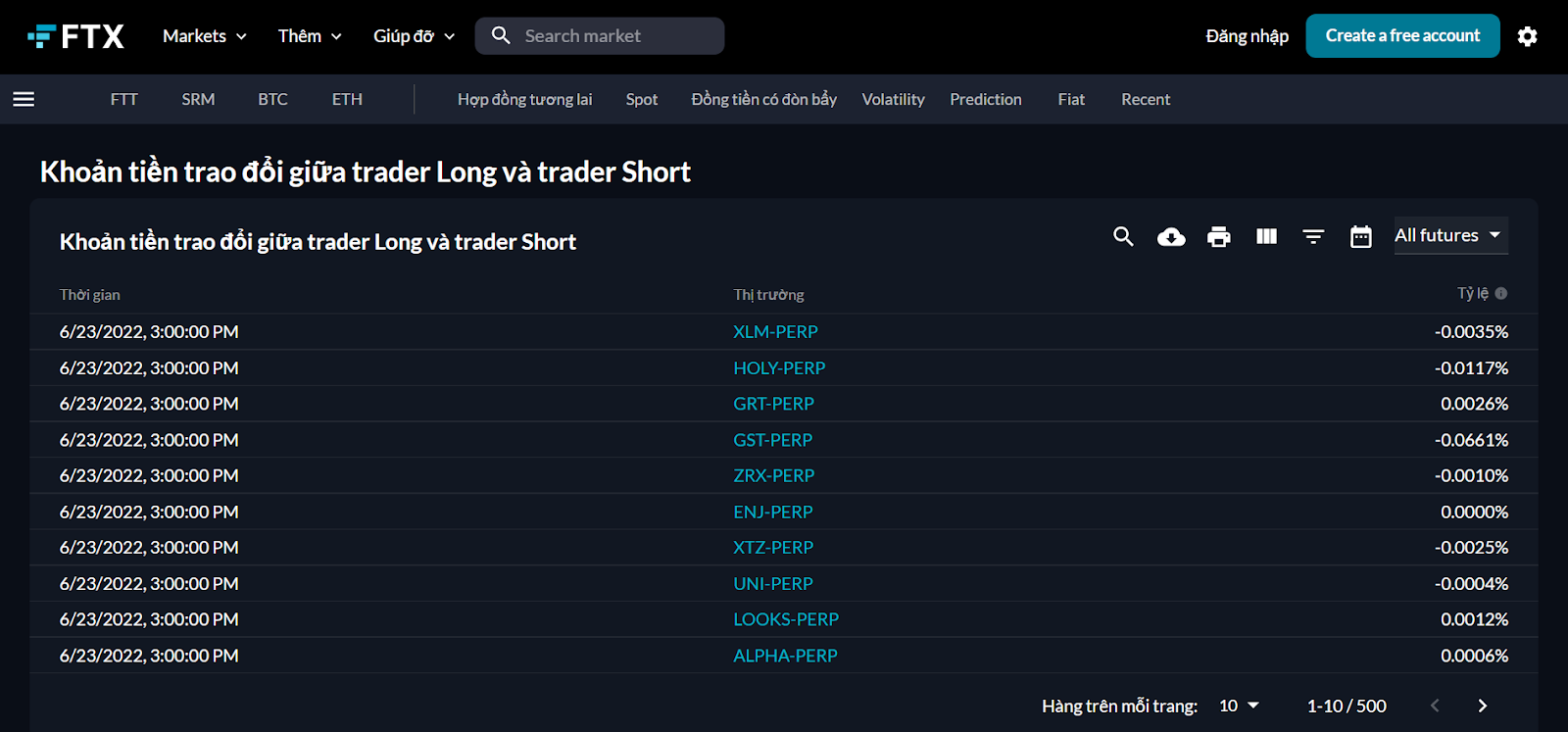
Task: Sort by Thị trường column header
Action: pos(768,294)
